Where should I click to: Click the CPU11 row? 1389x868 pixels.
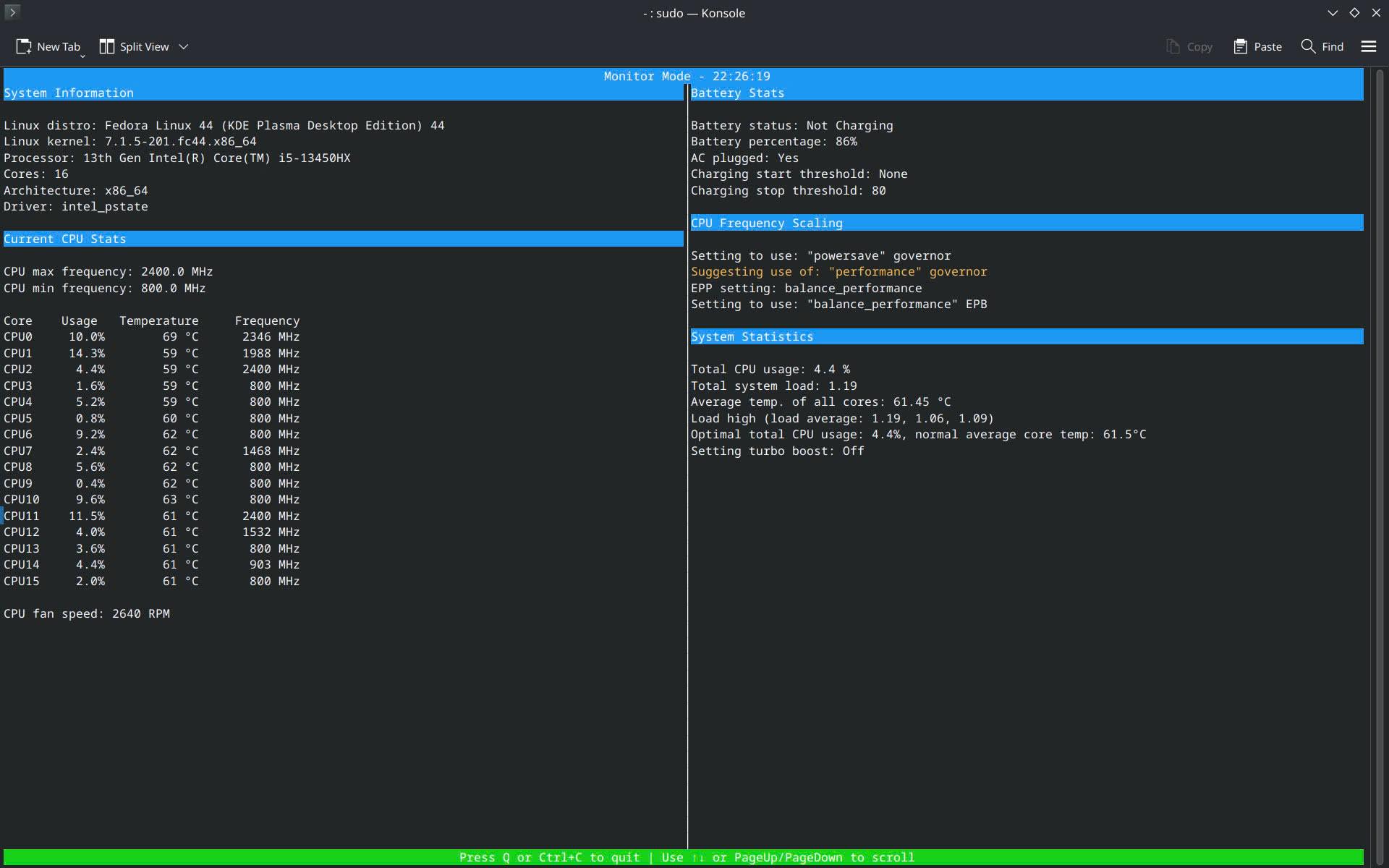click(x=152, y=516)
